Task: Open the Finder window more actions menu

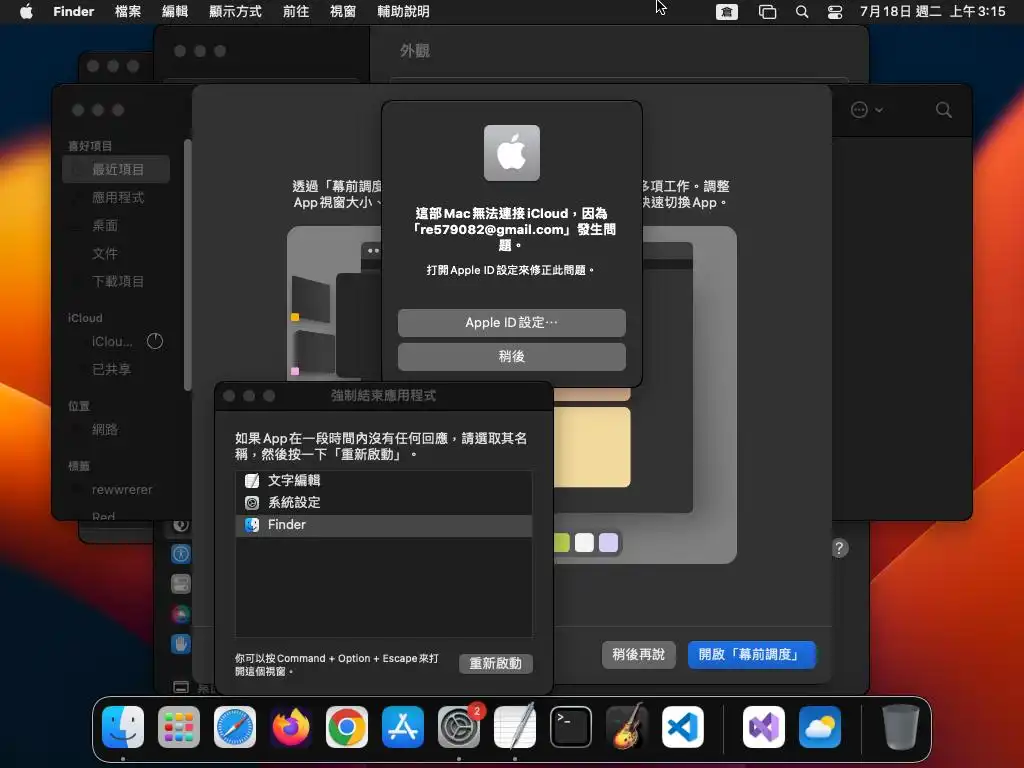Action: click(867, 110)
